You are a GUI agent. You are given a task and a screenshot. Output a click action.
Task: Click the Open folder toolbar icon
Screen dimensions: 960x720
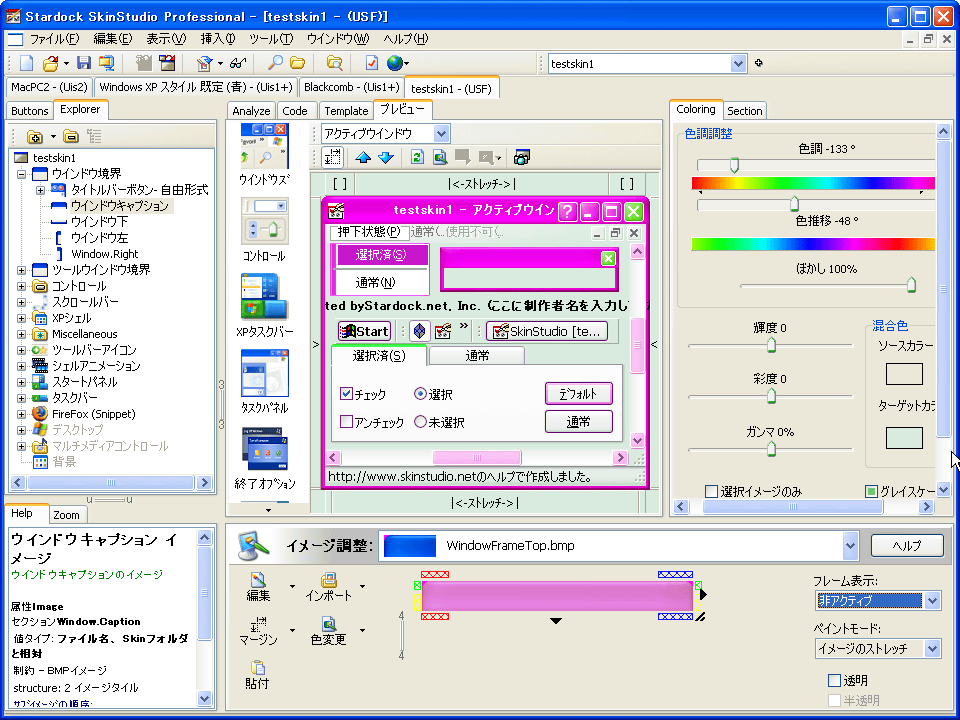[x=50, y=62]
